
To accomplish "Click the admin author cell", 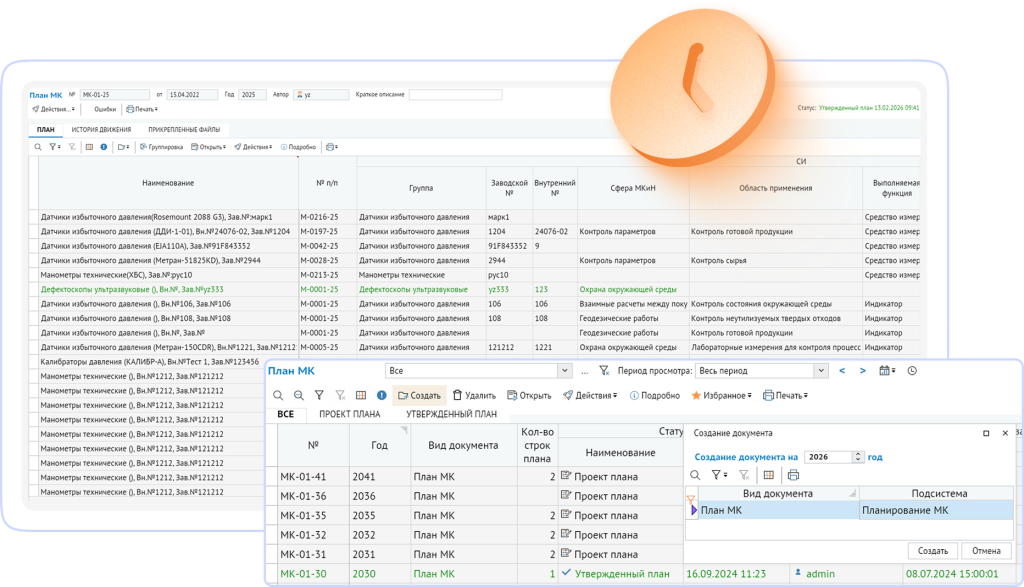I will click(x=846, y=574).
